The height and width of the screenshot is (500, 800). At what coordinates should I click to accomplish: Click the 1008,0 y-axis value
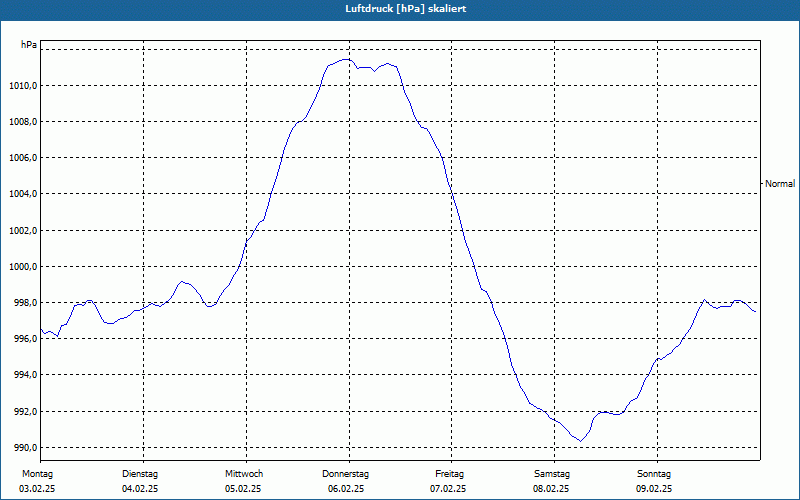pyautogui.click(x=23, y=122)
